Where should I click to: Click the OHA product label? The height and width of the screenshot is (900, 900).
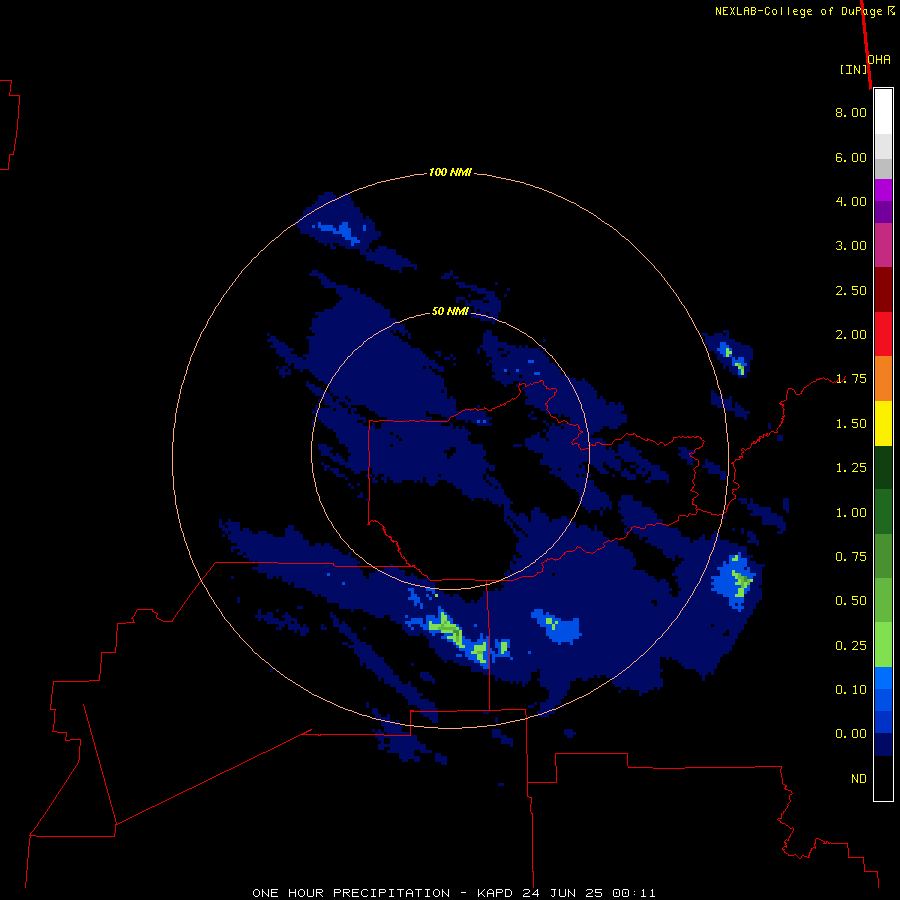(x=879, y=60)
